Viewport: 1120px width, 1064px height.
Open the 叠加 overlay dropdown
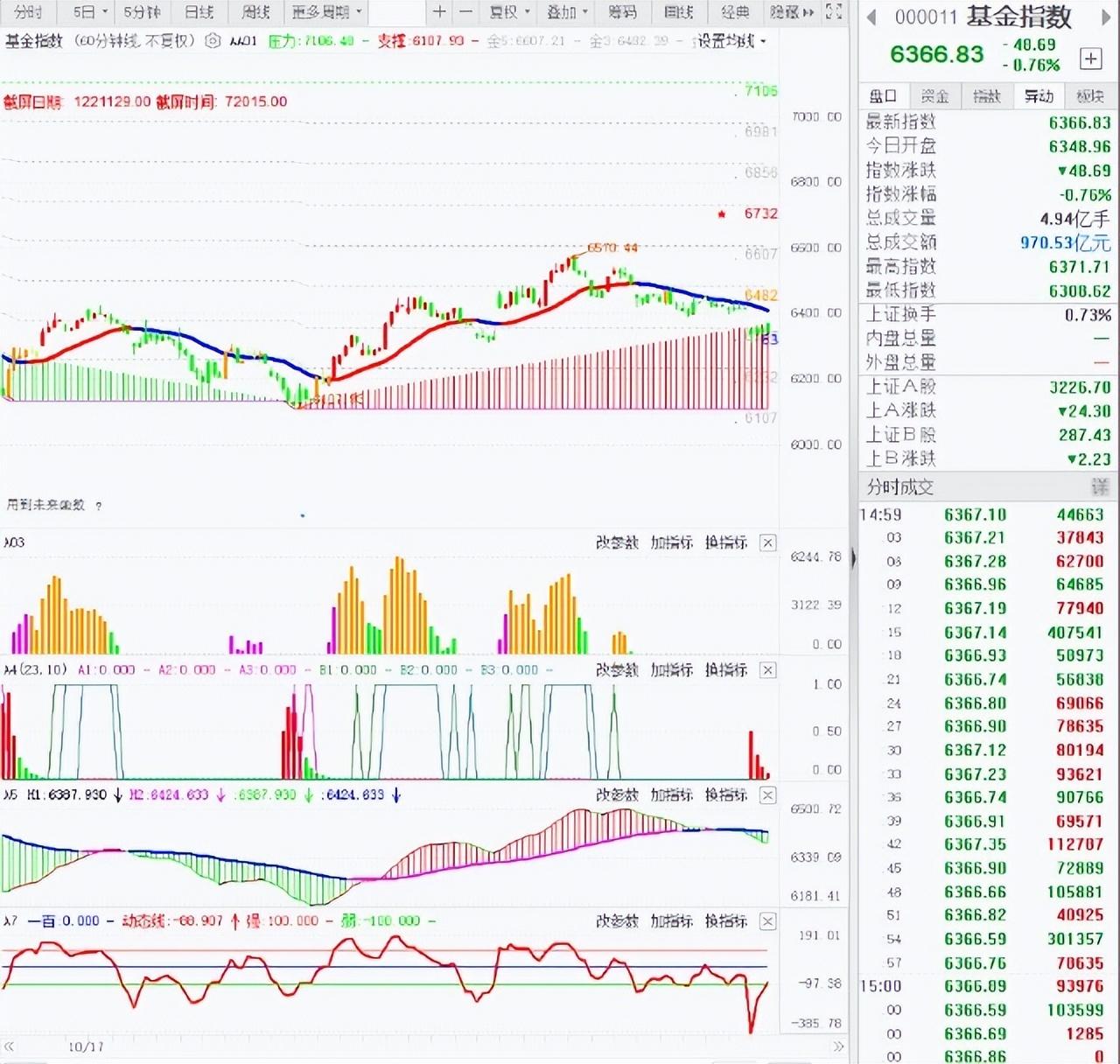point(567,12)
